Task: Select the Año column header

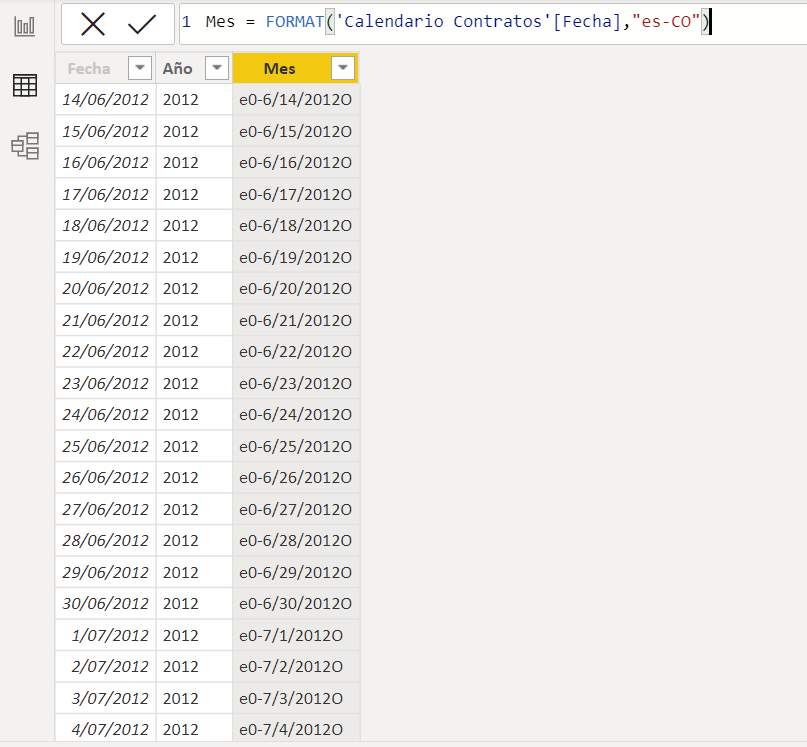Action: (x=194, y=68)
